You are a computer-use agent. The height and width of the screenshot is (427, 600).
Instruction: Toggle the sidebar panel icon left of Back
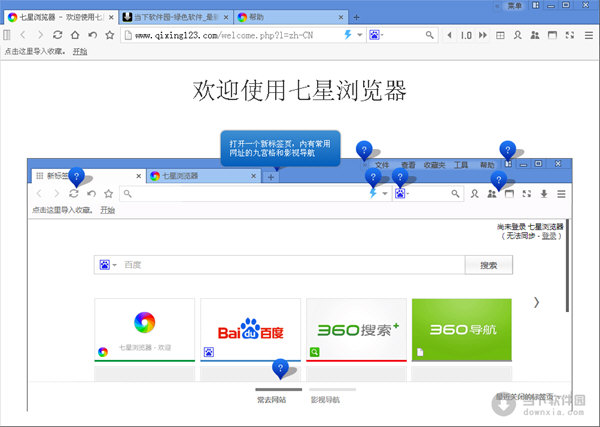tap(7, 35)
